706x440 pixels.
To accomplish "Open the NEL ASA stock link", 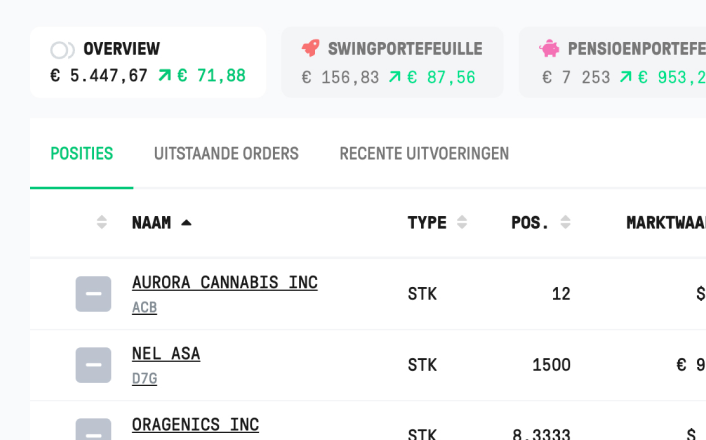I will coord(166,354).
